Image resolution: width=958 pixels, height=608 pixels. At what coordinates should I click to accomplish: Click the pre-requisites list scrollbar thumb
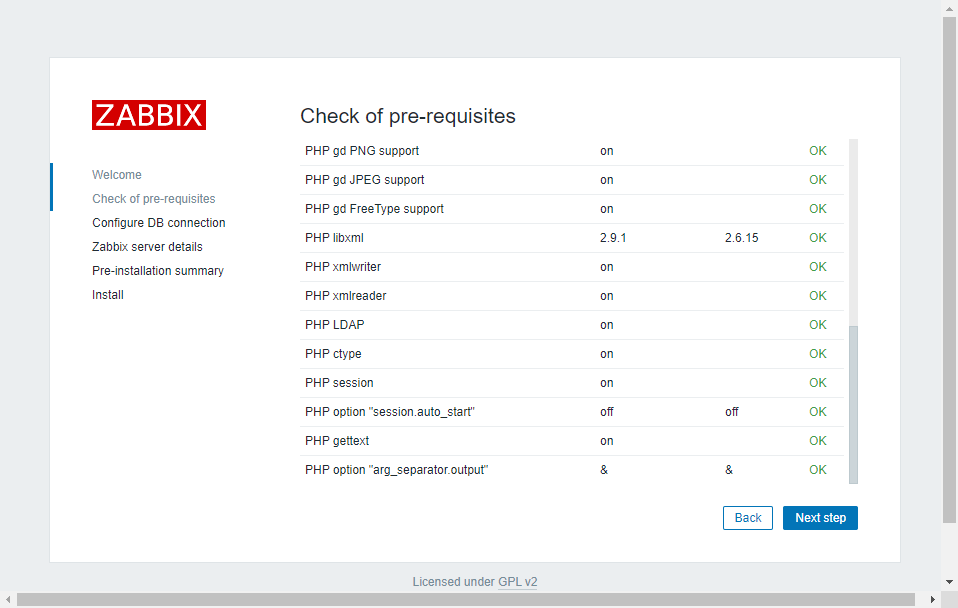853,404
